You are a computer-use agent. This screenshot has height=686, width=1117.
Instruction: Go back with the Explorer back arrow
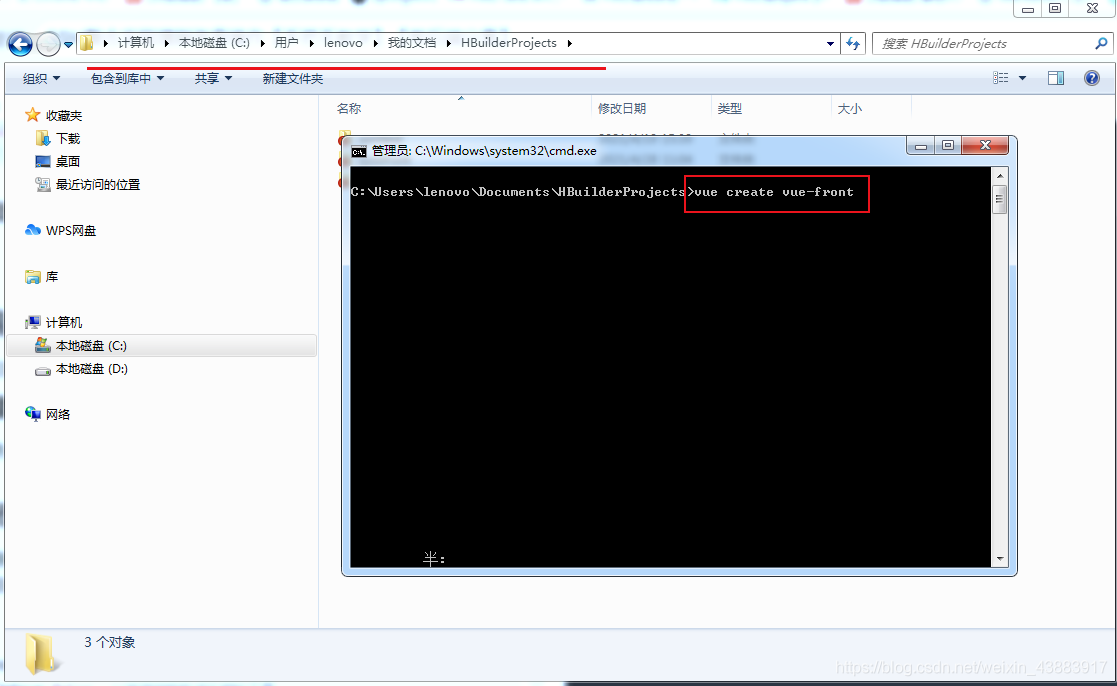pos(20,44)
